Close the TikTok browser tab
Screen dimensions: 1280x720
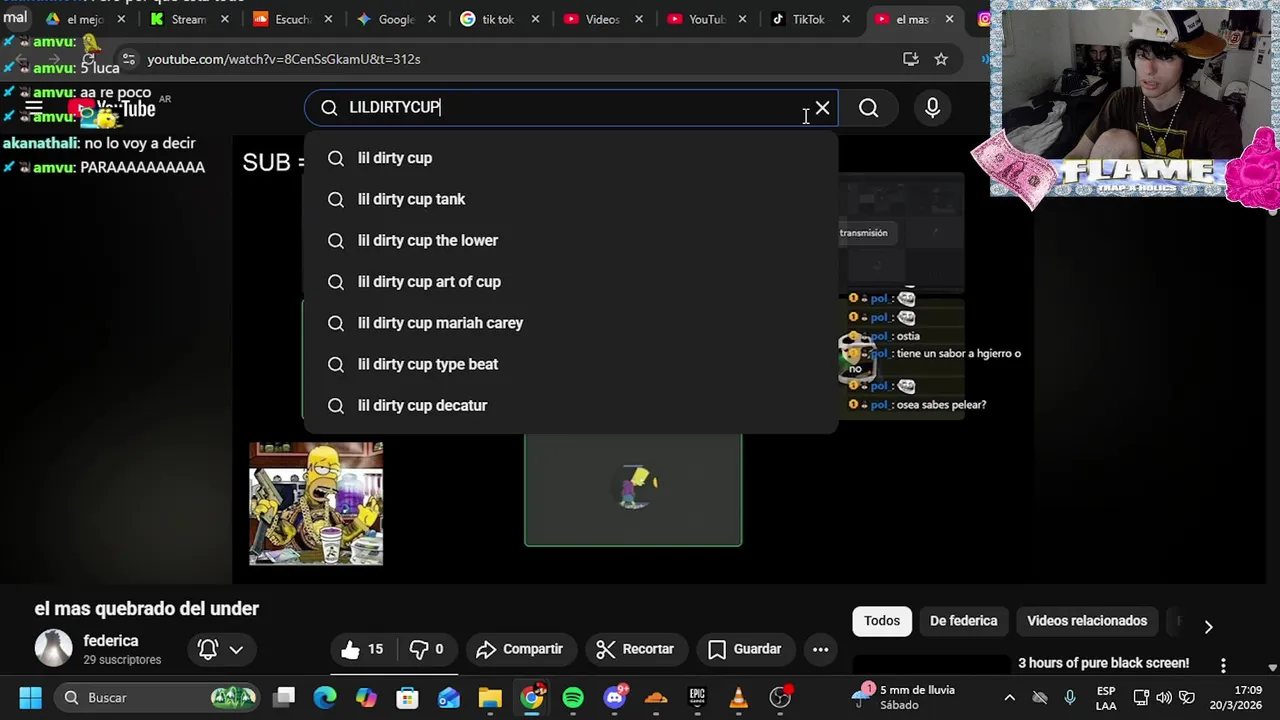point(846,19)
